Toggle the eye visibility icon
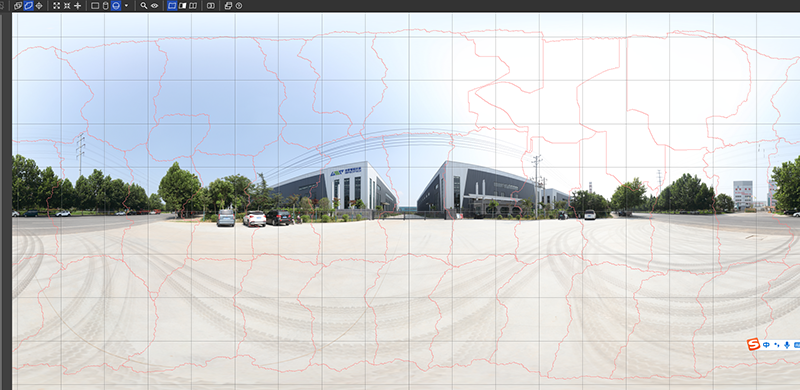 tap(154, 6)
